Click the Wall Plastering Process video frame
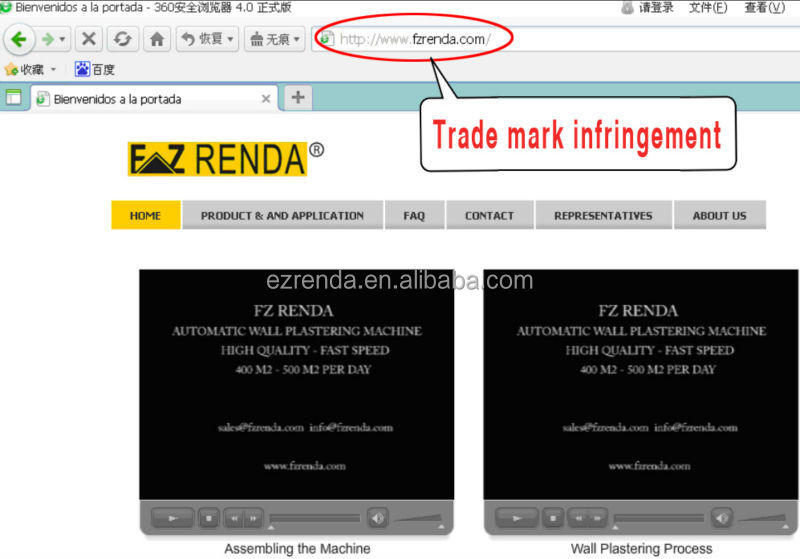The height and width of the screenshot is (559, 800). (641, 385)
